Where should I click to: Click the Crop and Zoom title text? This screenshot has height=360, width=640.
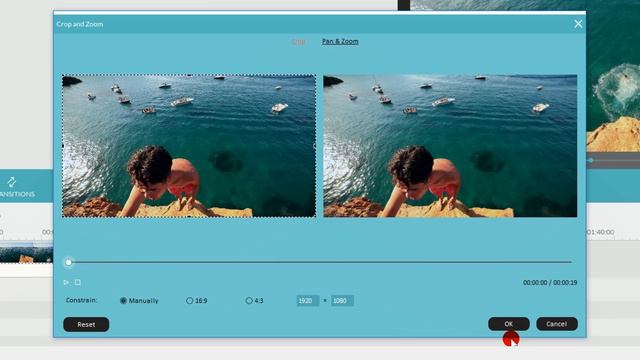(x=80, y=24)
